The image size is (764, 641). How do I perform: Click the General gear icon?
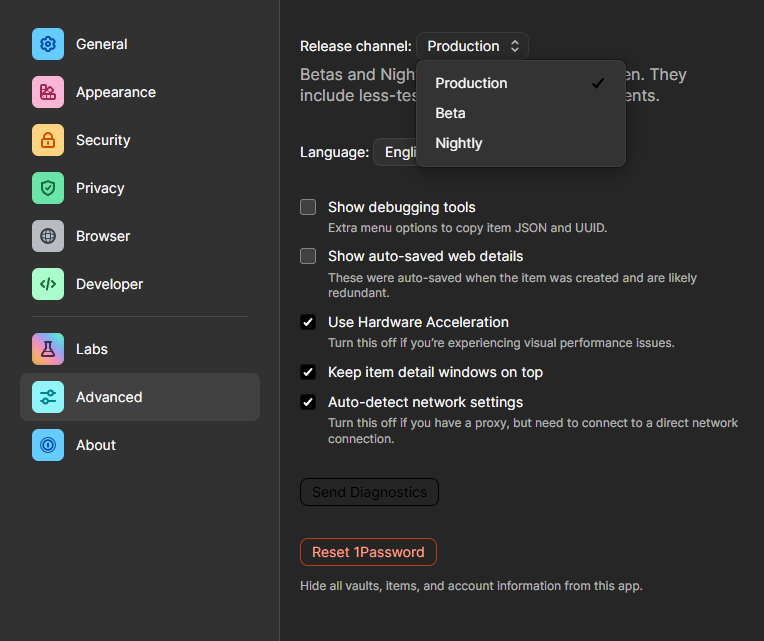(48, 44)
